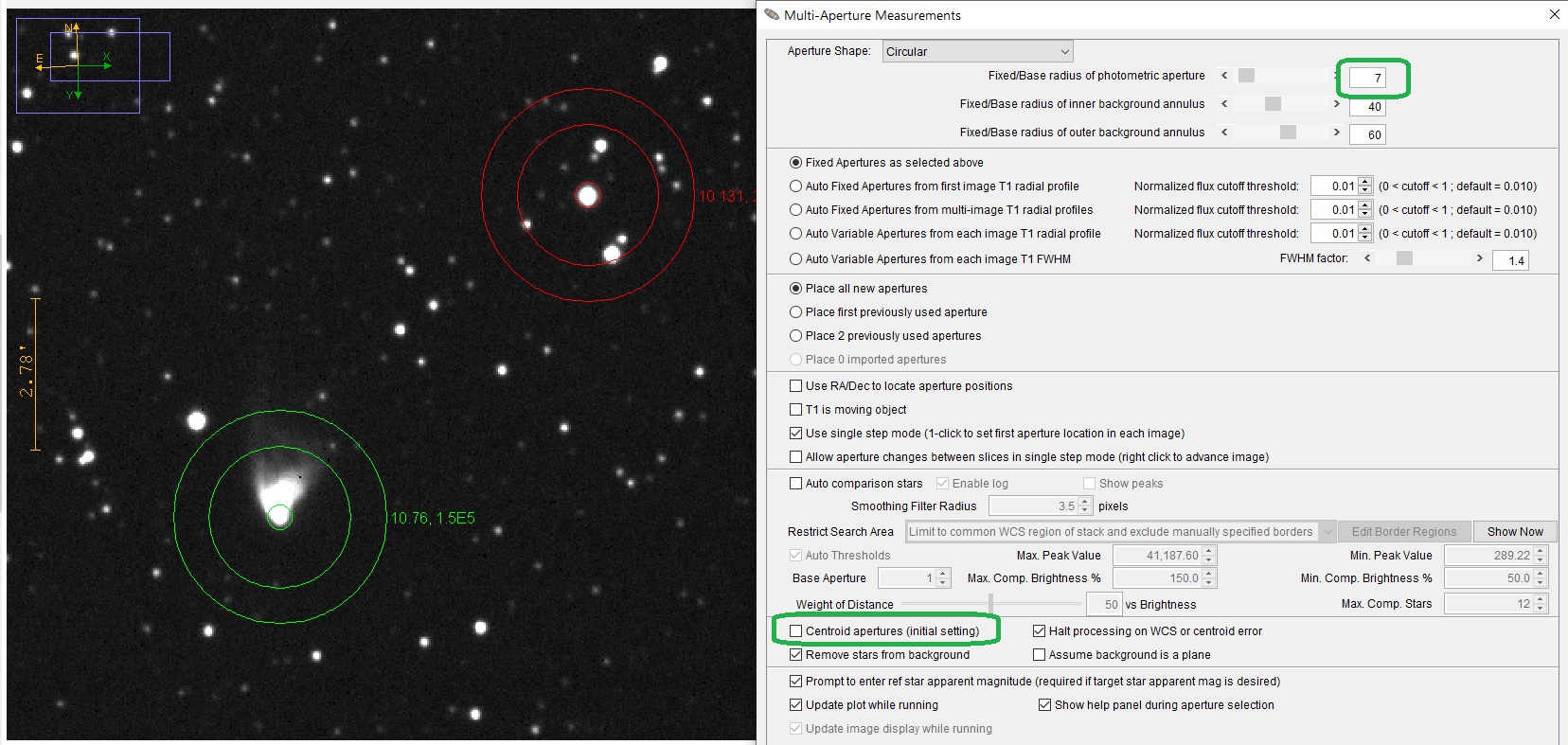Click the green target aperture on comet
The width and height of the screenshot is (1568, 745).
pos(279,516)
